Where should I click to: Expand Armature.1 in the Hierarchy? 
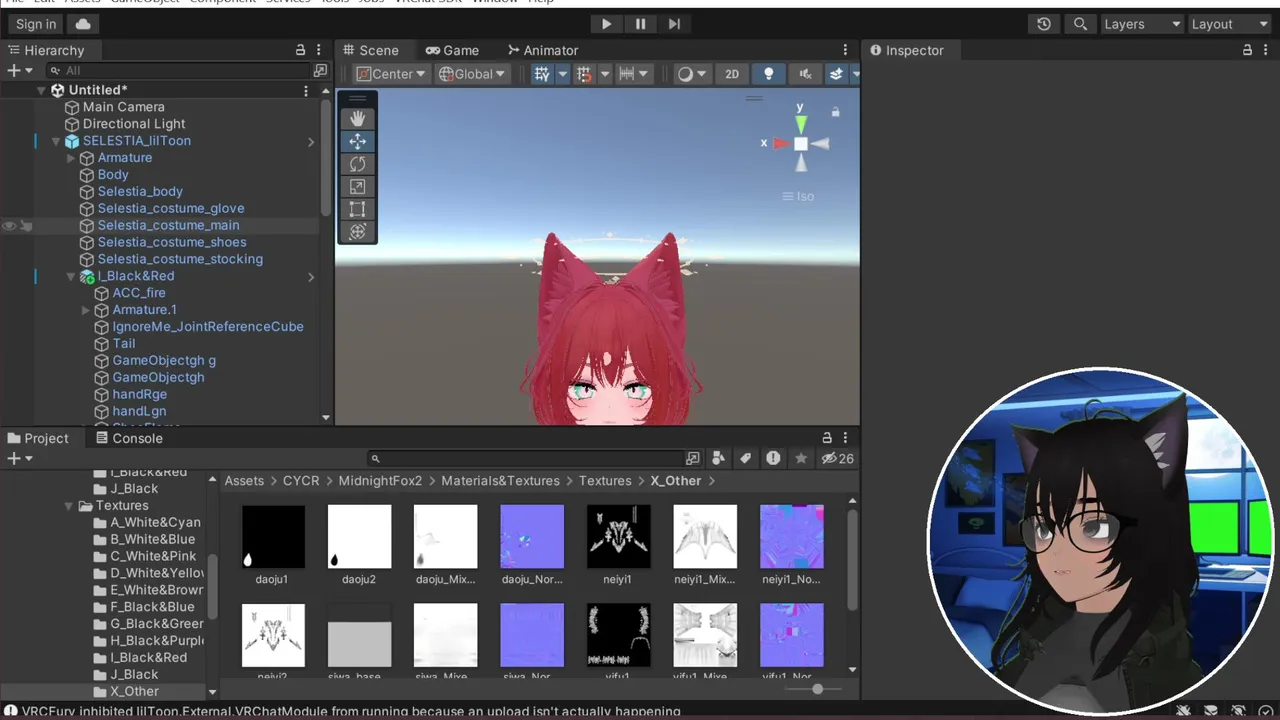(x=86, y=310)
